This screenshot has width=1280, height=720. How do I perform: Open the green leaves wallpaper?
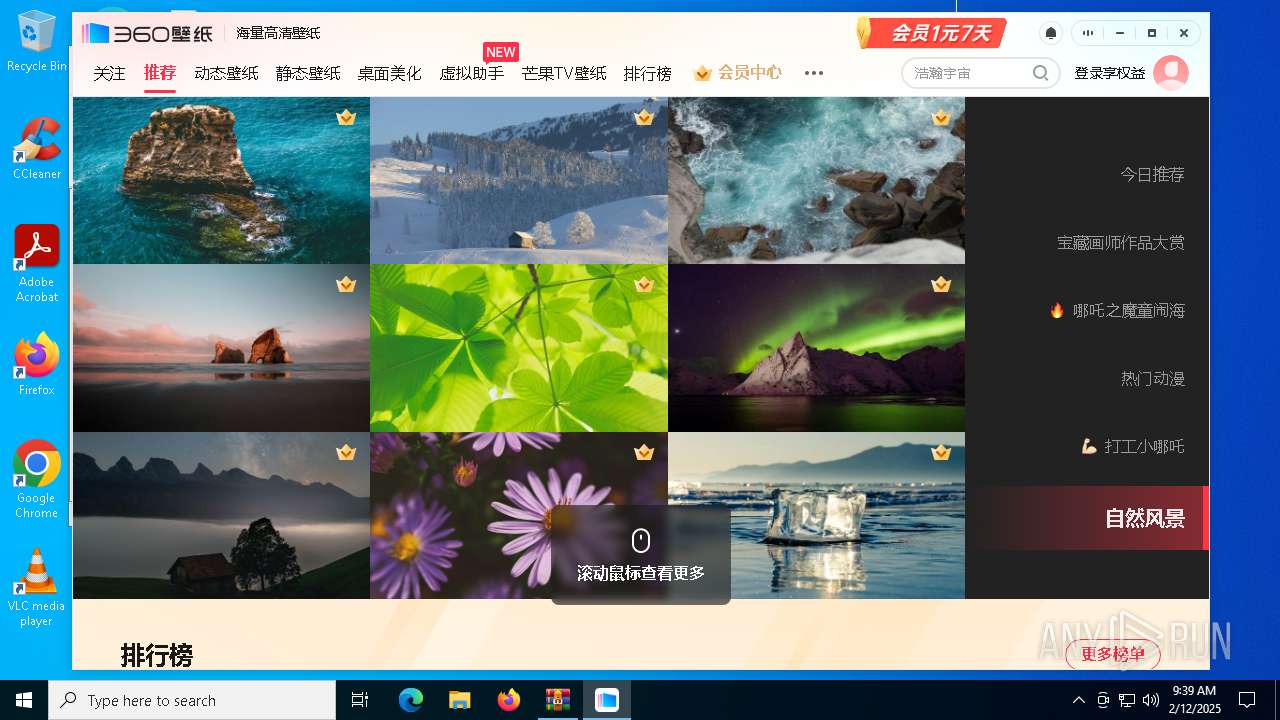pos(519,348)
